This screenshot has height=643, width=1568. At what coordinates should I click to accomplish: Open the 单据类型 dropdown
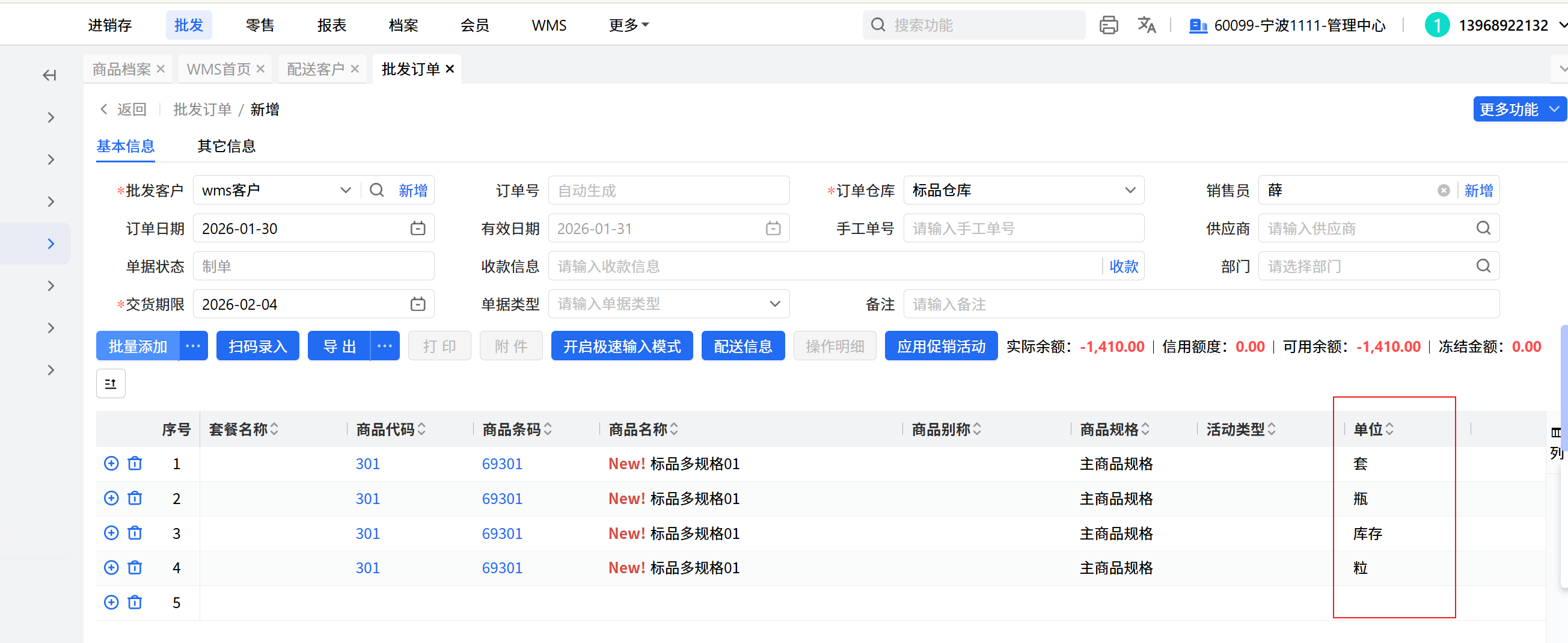[x=774, y=304]
